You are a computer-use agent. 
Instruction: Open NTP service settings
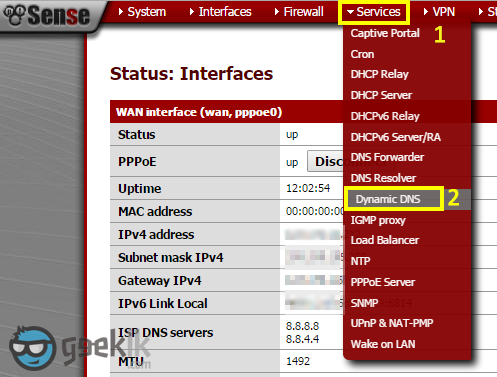(360, 261)
